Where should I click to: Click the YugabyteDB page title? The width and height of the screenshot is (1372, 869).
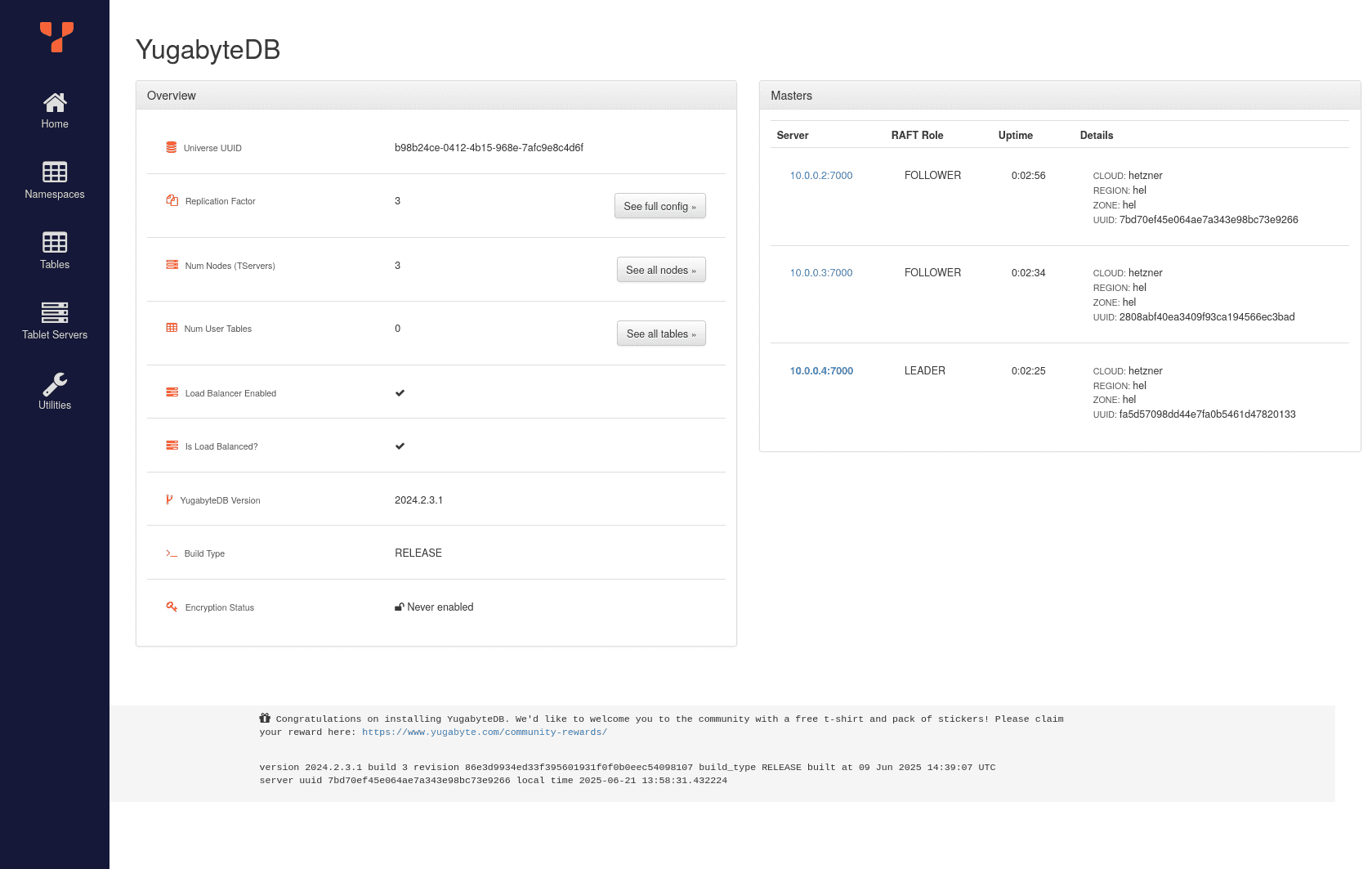point(208,50)
